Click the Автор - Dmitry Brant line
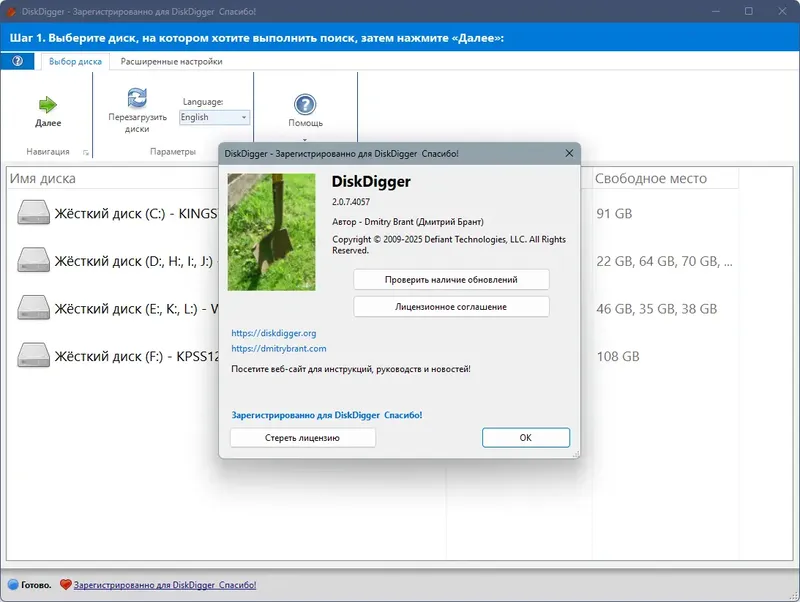The height and width of the screenshot is (602, 800). [x=408, y=222]
